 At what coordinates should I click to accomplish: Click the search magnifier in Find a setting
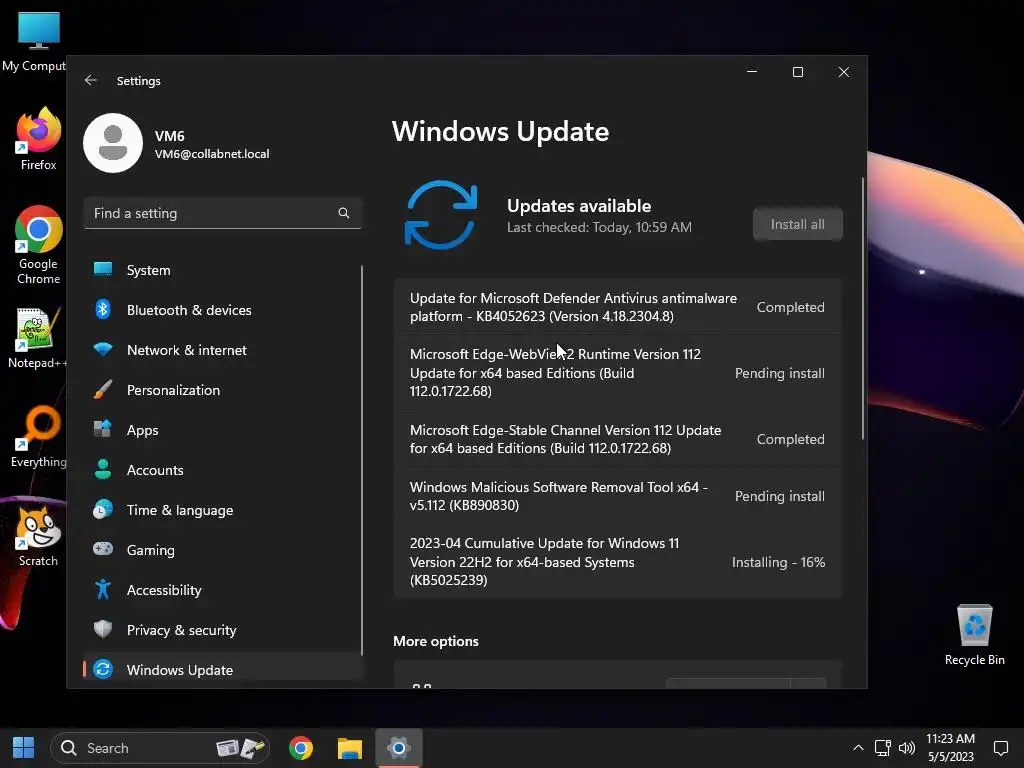click(x=344, y=213)
